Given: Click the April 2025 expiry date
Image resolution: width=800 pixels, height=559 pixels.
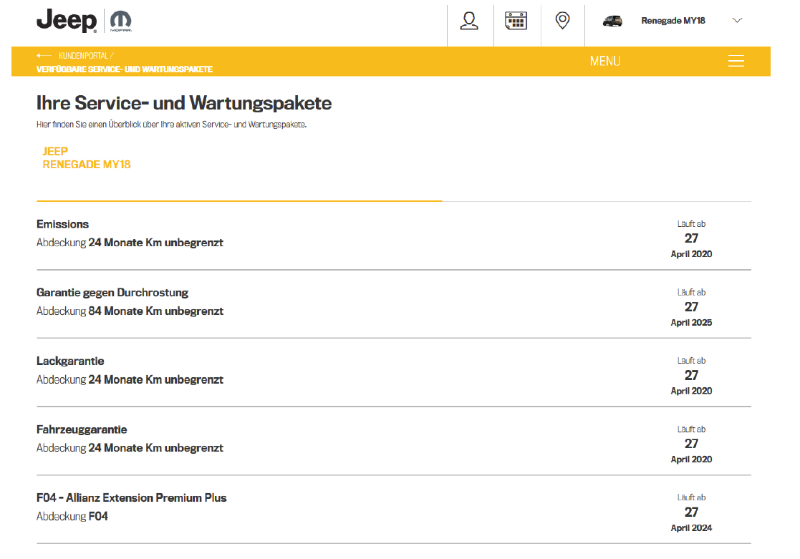Looking at the screenshot, I should coord(691,322).
